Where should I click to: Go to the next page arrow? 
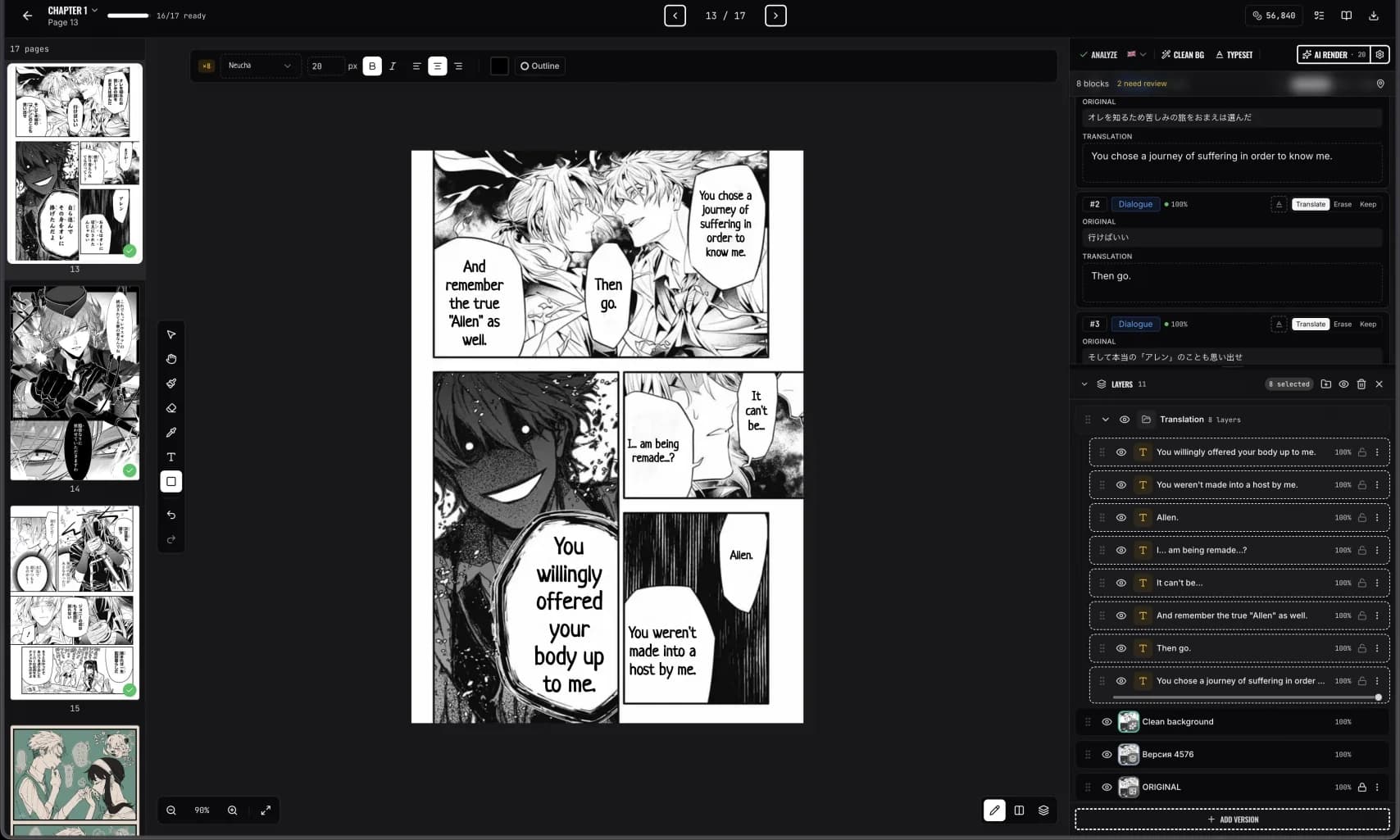[x=775, y=16]
